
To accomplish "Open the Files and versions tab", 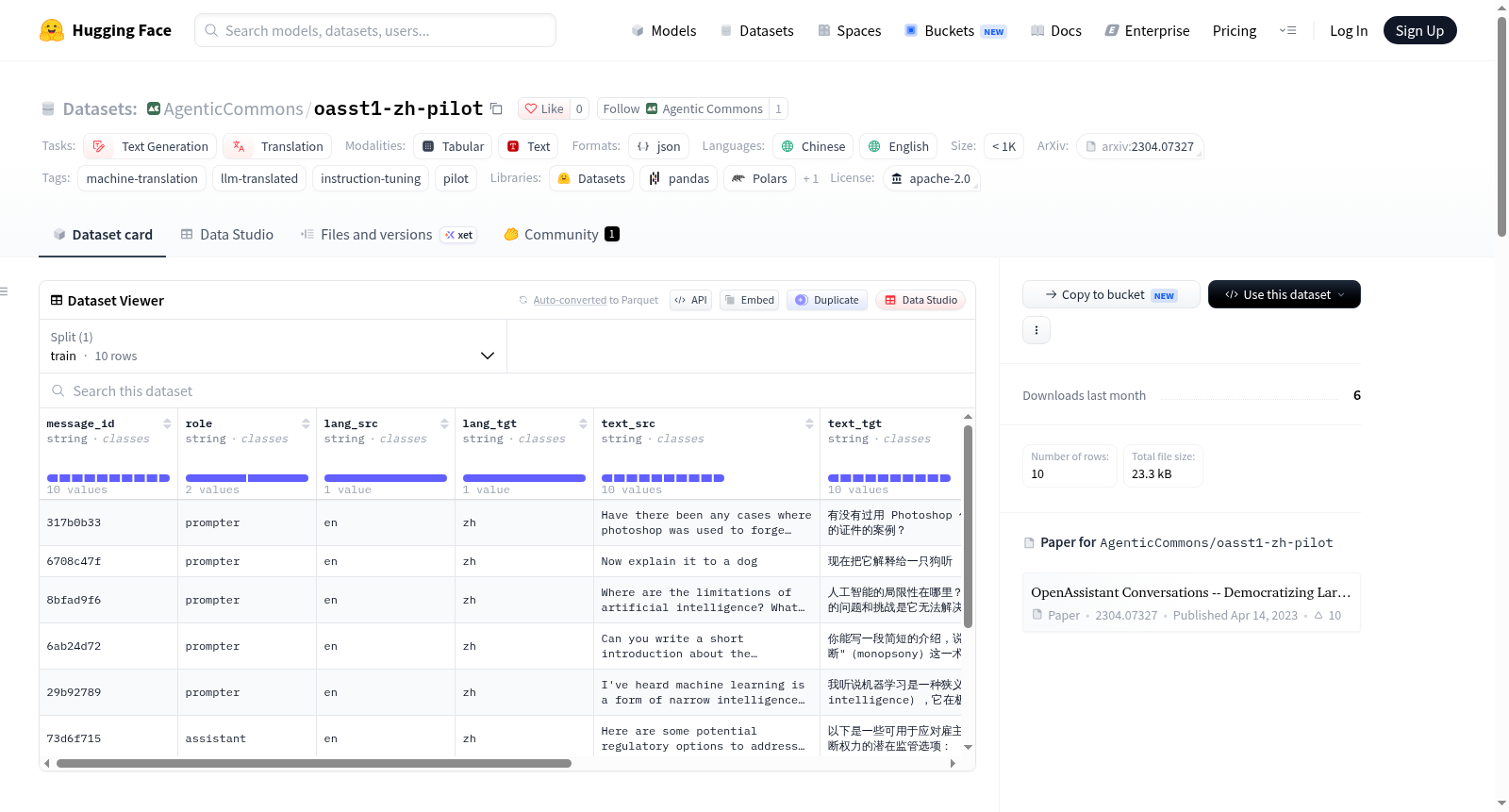I will 389,235.
